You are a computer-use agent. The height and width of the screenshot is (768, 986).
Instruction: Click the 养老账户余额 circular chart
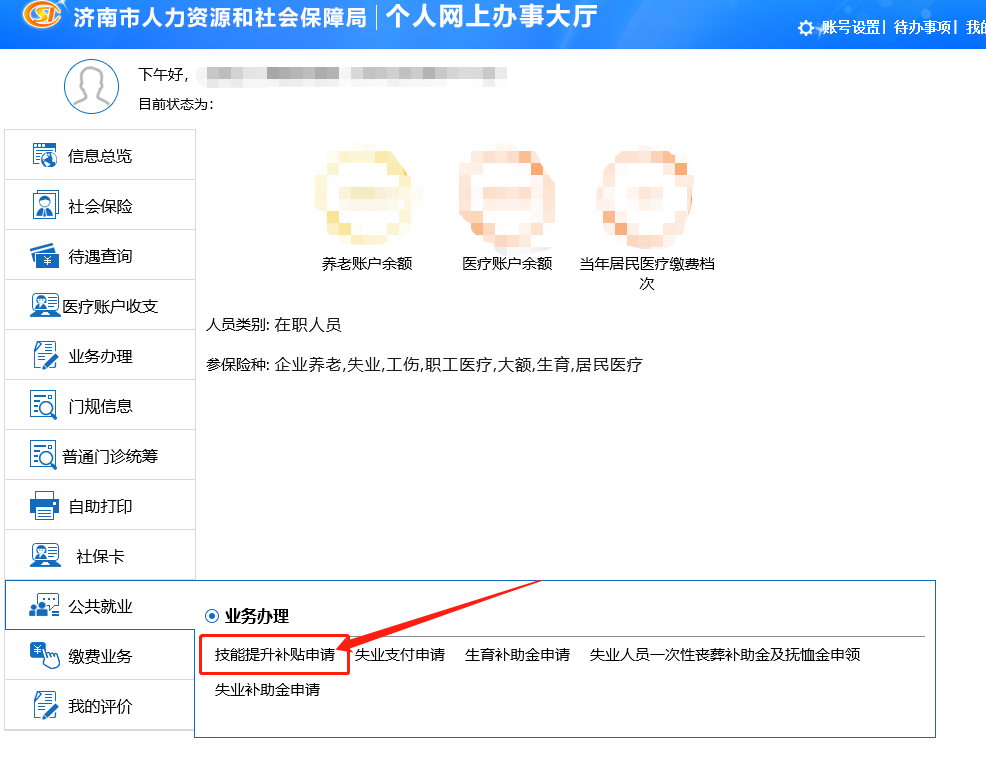pos(367,196)
